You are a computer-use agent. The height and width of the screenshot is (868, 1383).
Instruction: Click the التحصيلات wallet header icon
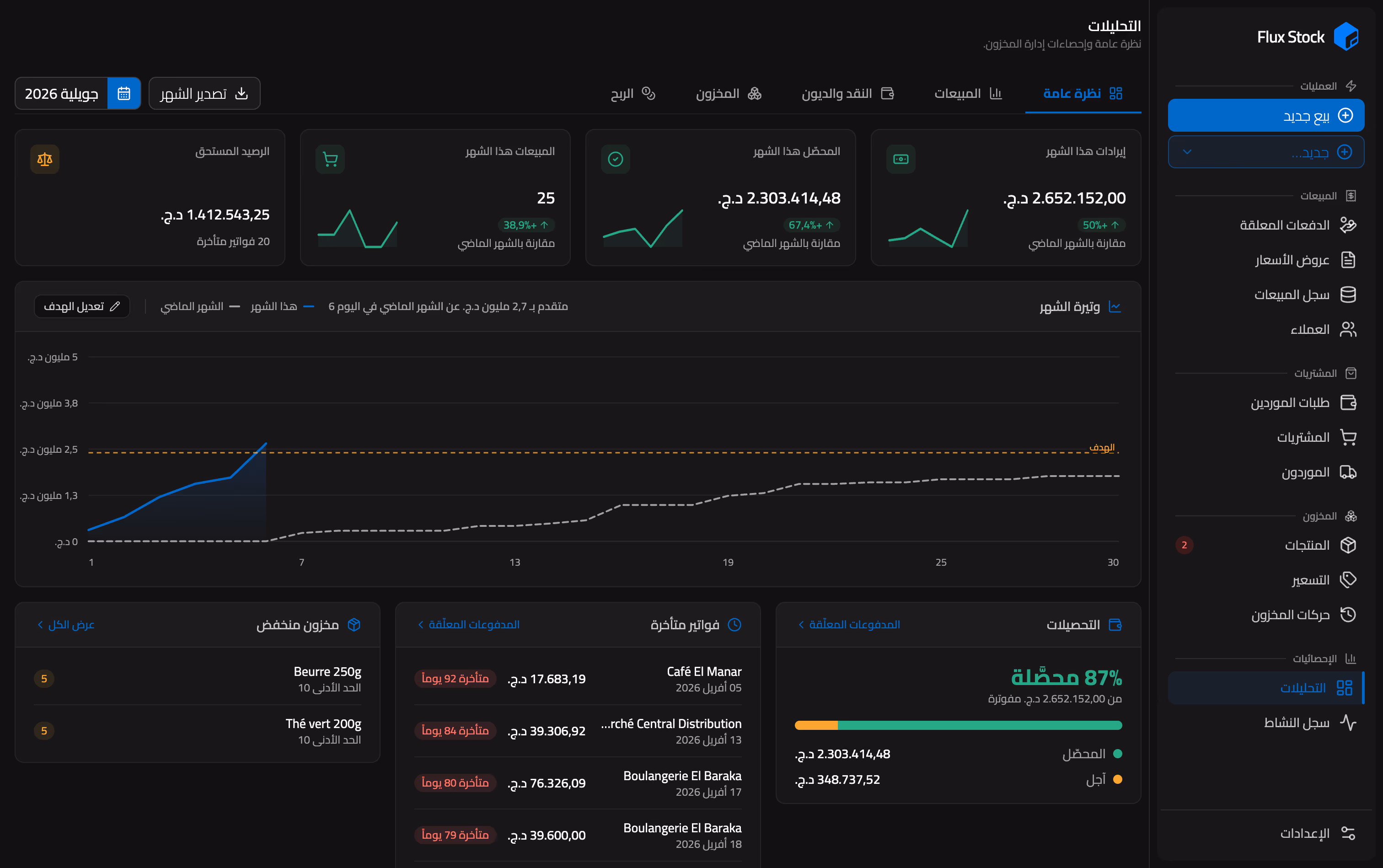pos(1115,625)
